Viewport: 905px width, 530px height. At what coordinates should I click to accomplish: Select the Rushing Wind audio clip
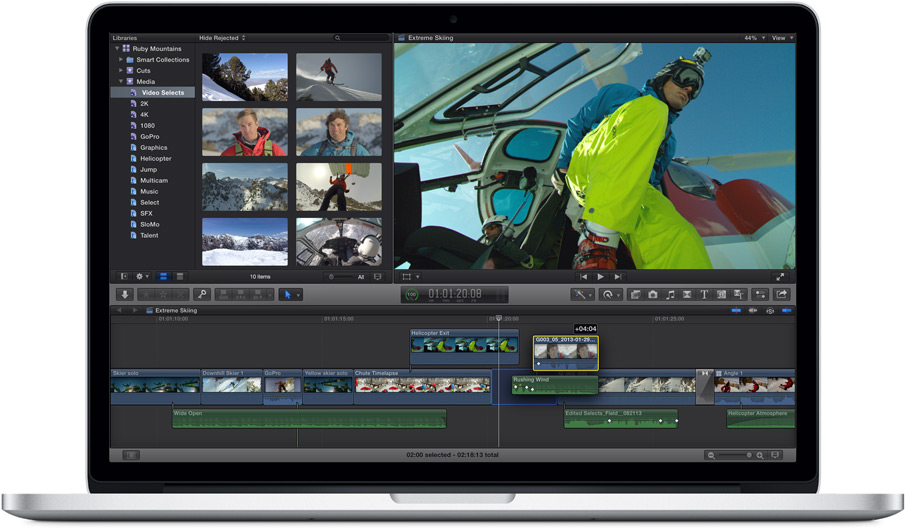point(555,385)
